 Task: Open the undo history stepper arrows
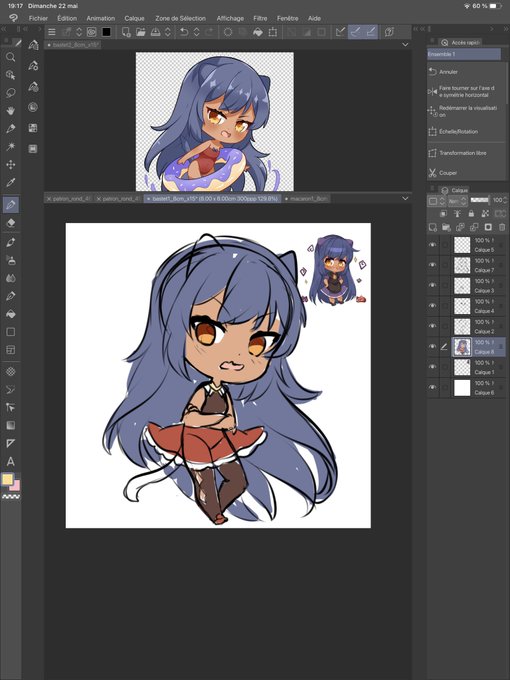196,32
